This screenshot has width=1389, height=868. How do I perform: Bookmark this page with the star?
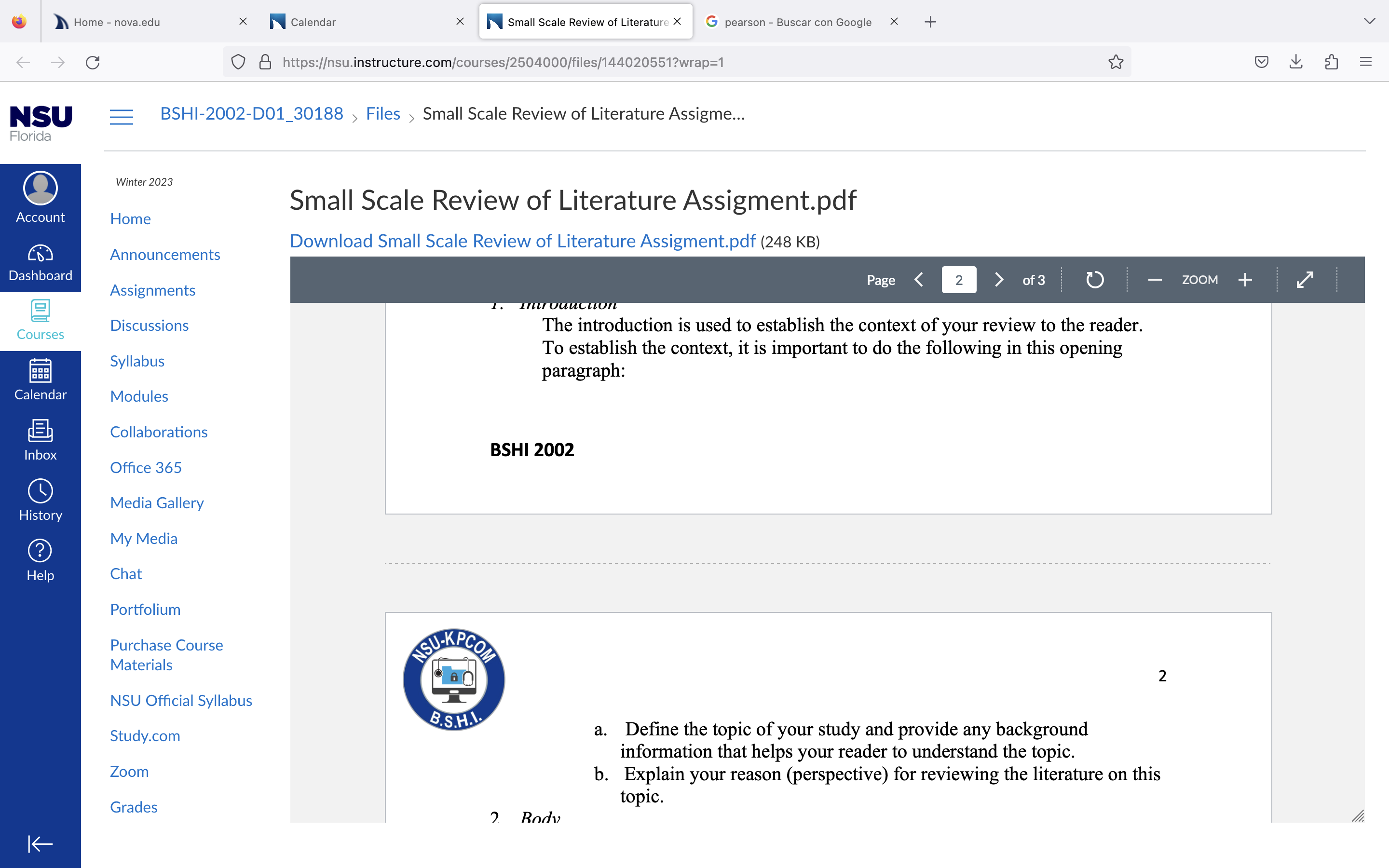[x=1116, y=62]
